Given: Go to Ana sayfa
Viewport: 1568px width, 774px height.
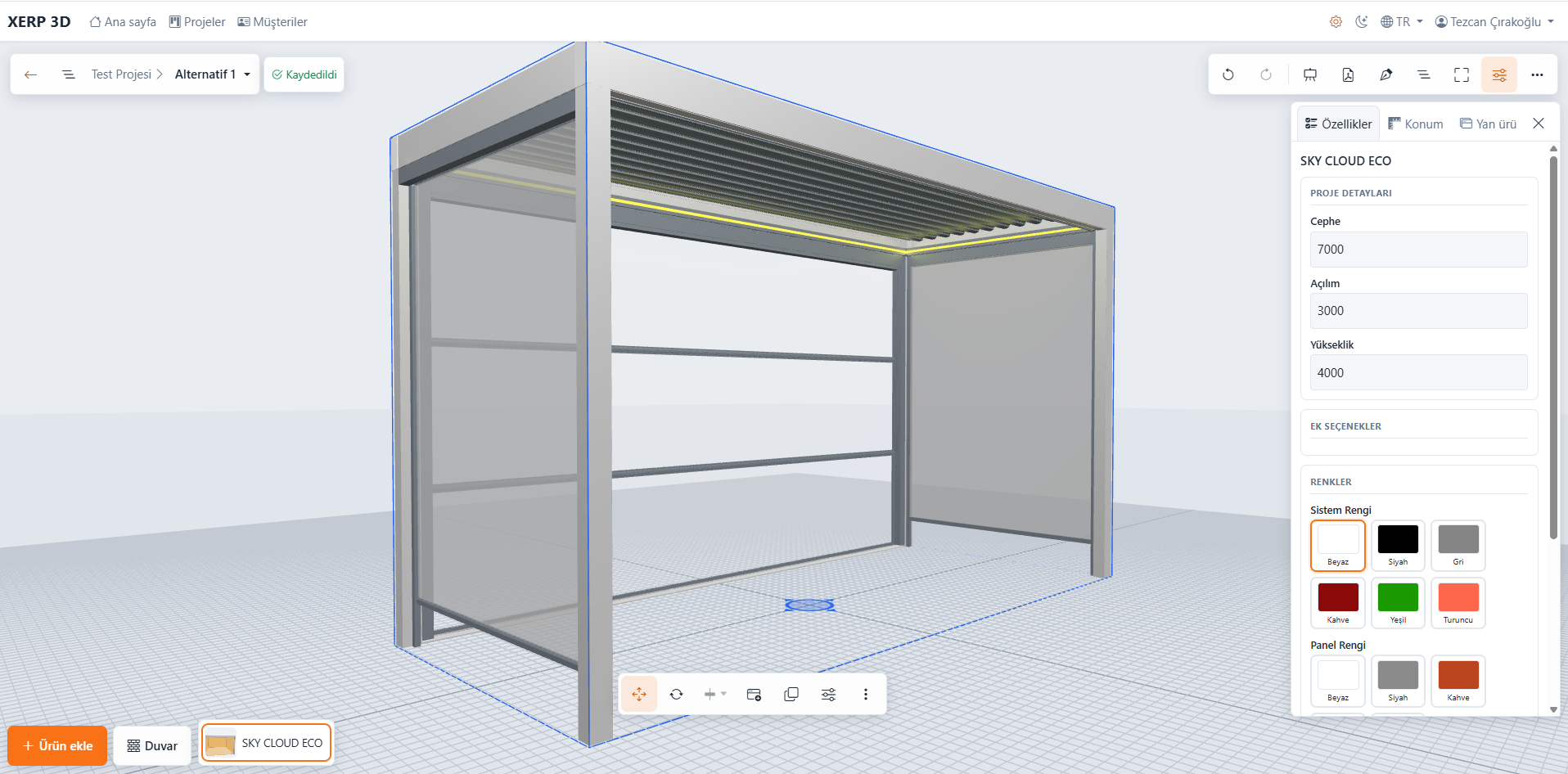Looking at the screenshot, I should 123,22.
